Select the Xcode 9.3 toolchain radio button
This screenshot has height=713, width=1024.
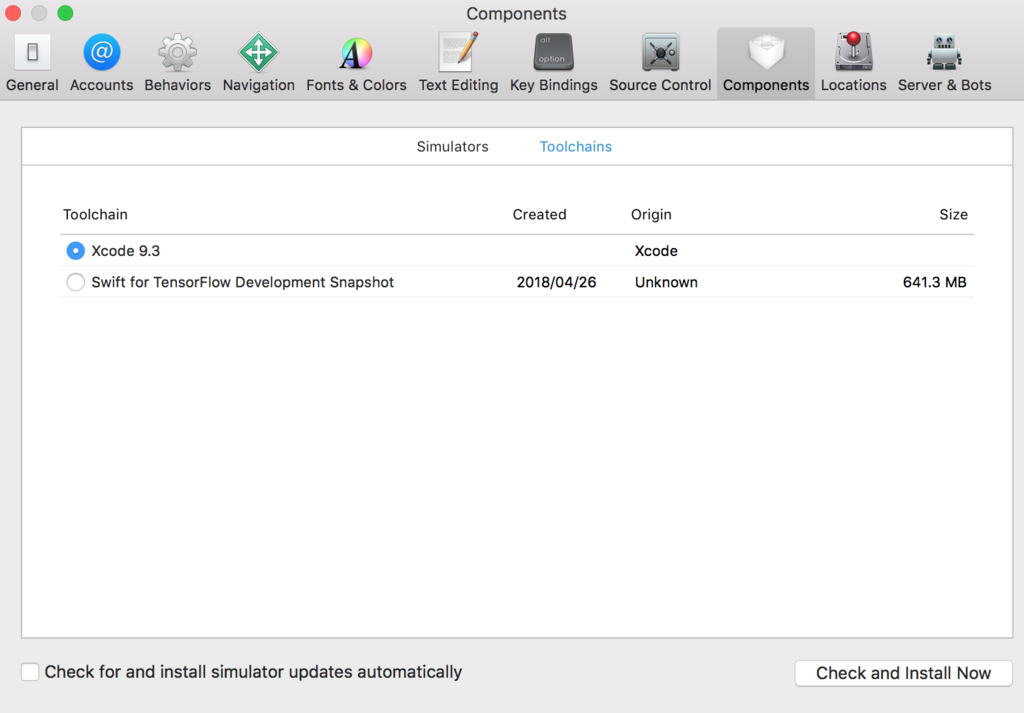pyautogui.click(x=76, y=251)
